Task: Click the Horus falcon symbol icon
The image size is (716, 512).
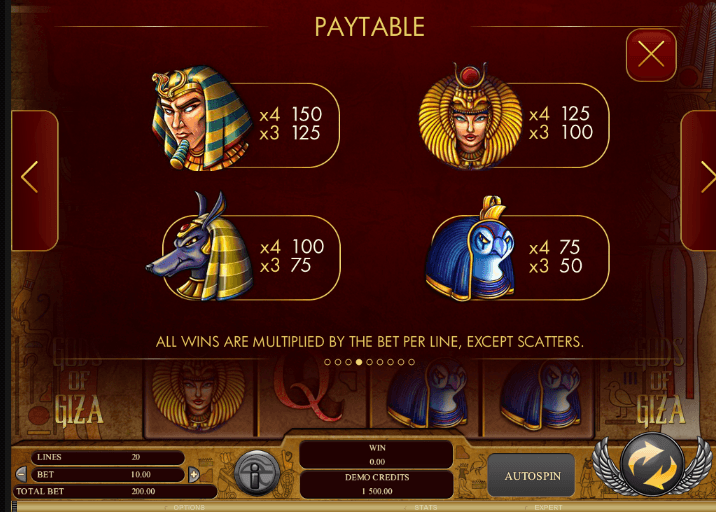Action: point(470,248)
